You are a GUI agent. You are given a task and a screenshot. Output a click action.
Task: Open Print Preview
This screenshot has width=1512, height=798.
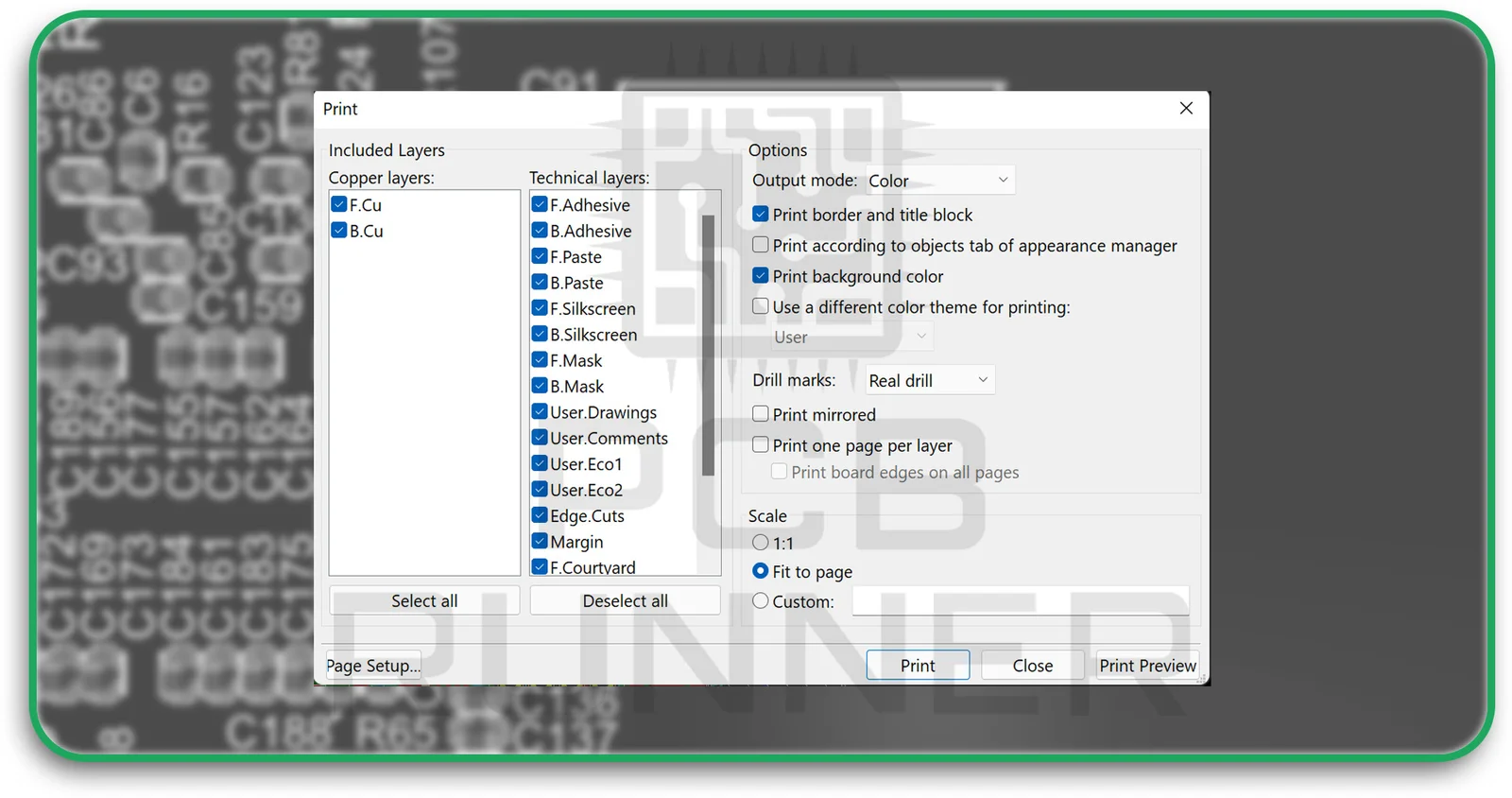1147,666
